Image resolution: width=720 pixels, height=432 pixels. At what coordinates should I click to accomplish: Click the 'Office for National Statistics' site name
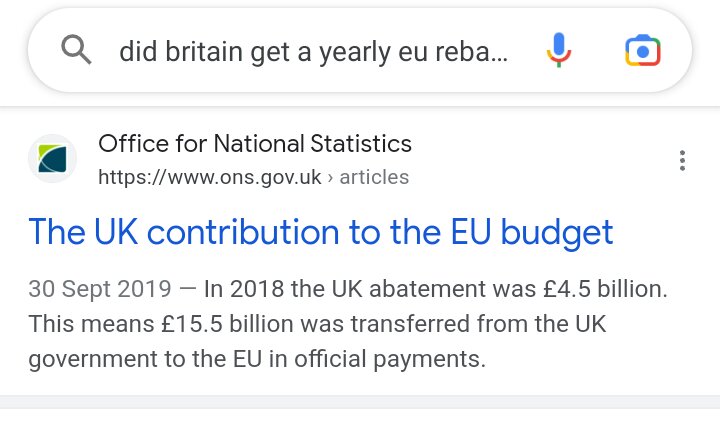pyautogui.click(x=255, y=144)
